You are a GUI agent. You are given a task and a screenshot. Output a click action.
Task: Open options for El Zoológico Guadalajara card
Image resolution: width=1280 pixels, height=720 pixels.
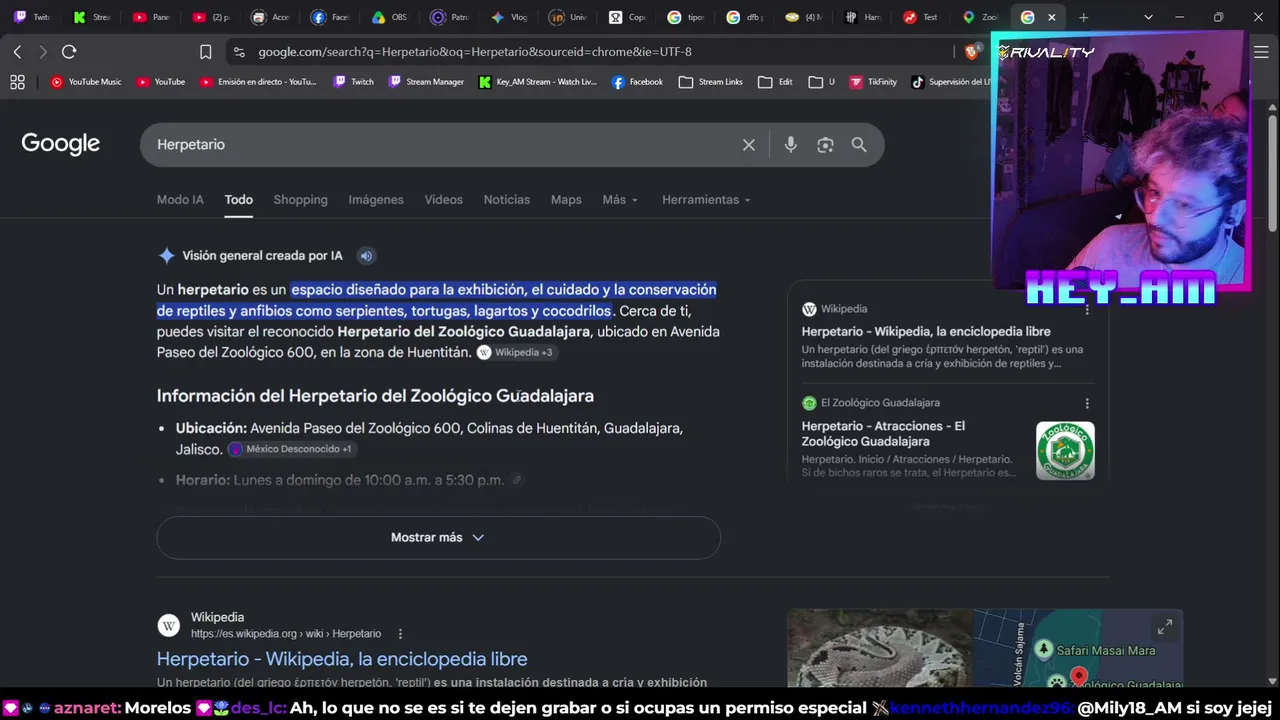[x=1087, y=403]
